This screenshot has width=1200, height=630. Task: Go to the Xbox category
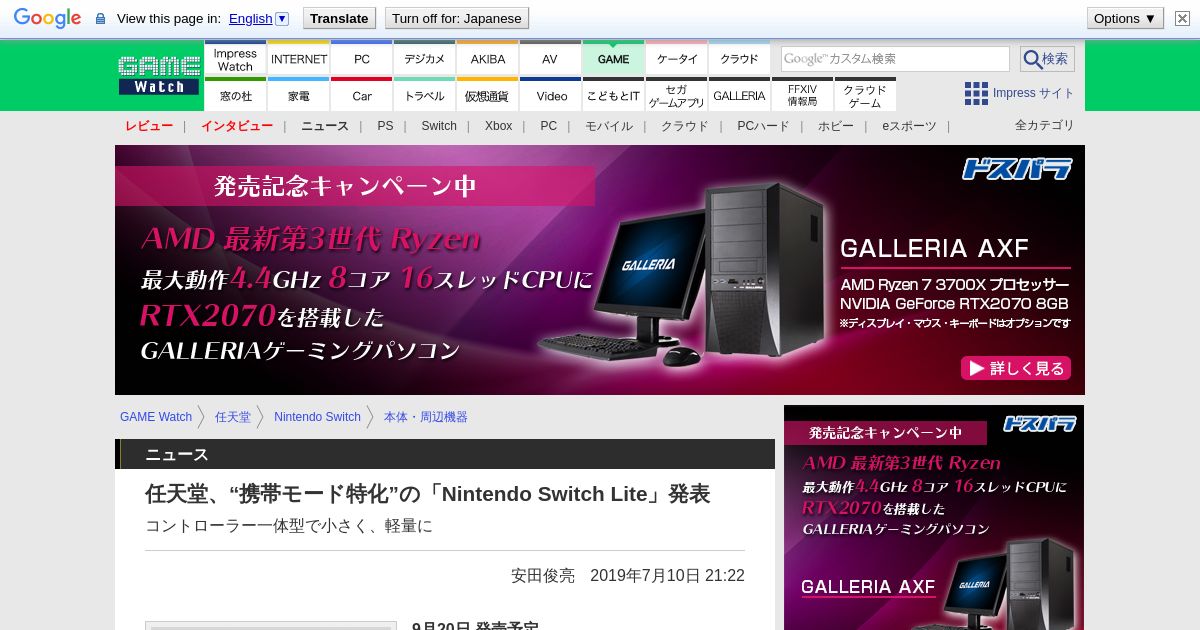tap(498, 126)
